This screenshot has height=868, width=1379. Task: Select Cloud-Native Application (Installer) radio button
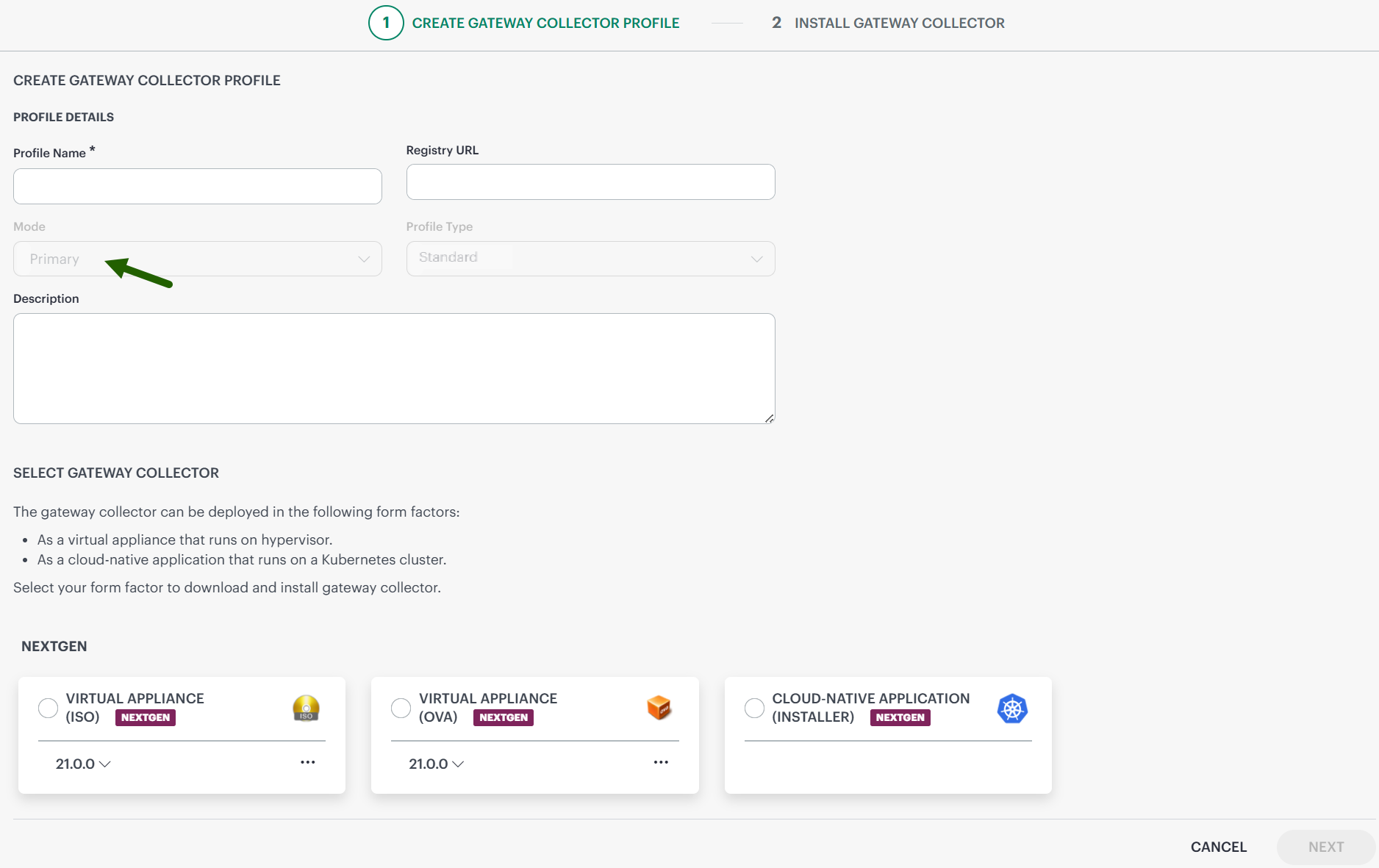click(754, 708)
